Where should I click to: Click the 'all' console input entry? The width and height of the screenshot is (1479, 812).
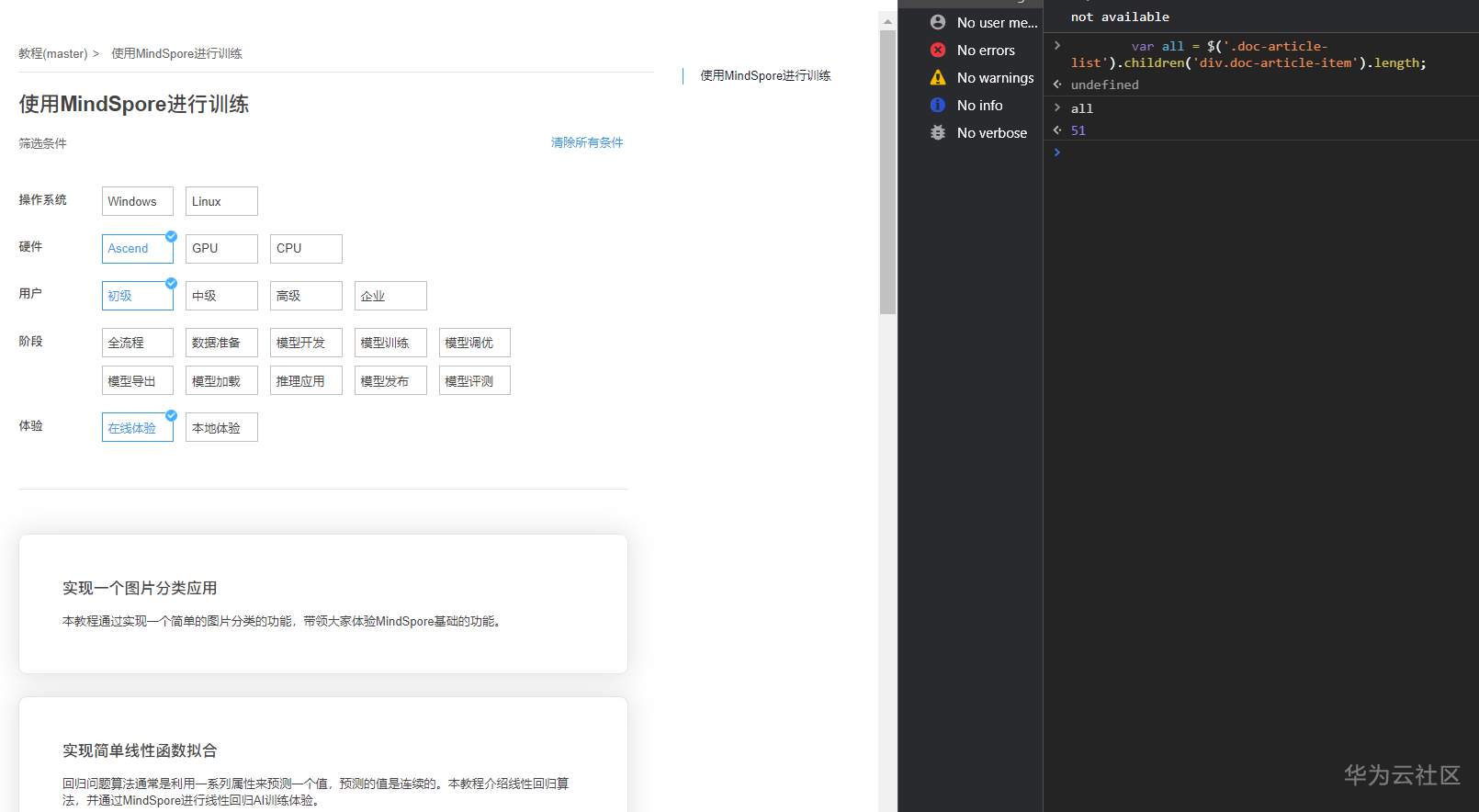click(1082, 108)
